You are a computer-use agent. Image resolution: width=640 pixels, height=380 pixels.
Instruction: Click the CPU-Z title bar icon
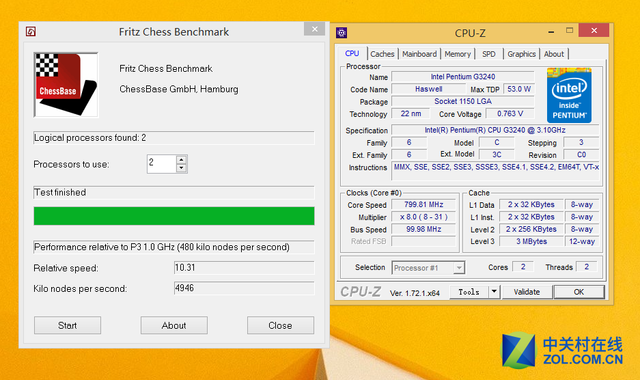(x=341, y=33)
